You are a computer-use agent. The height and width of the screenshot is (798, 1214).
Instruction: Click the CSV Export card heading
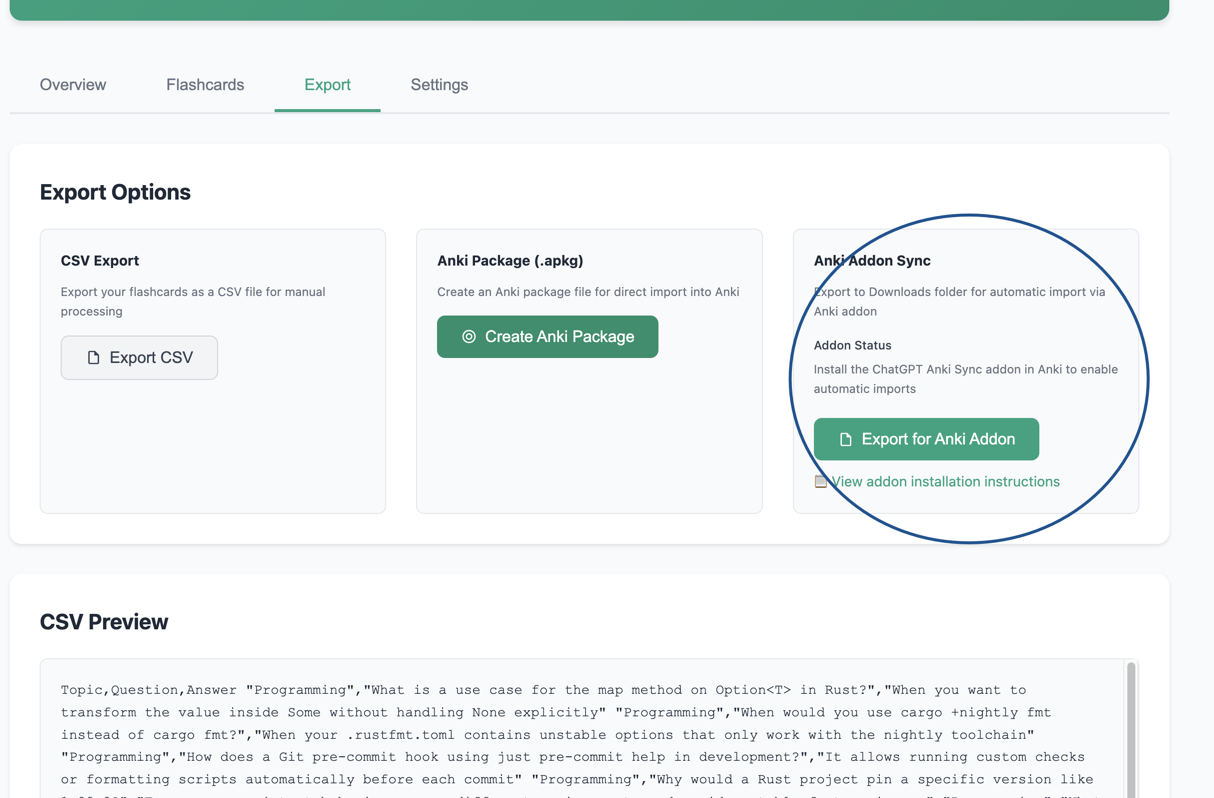[x=100, y=261]
